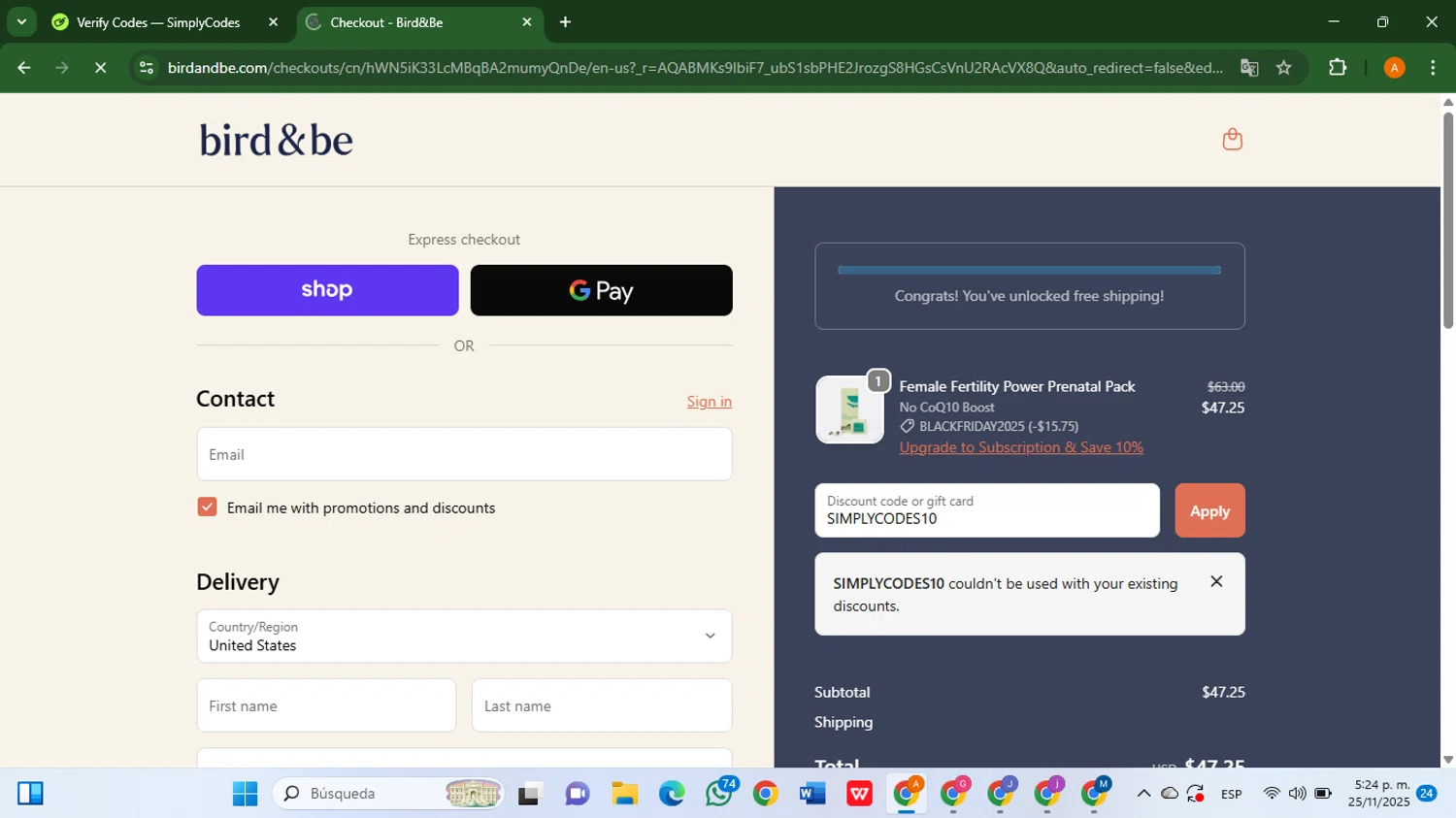Expand the Country/Region dropdown

pos(464,637)
